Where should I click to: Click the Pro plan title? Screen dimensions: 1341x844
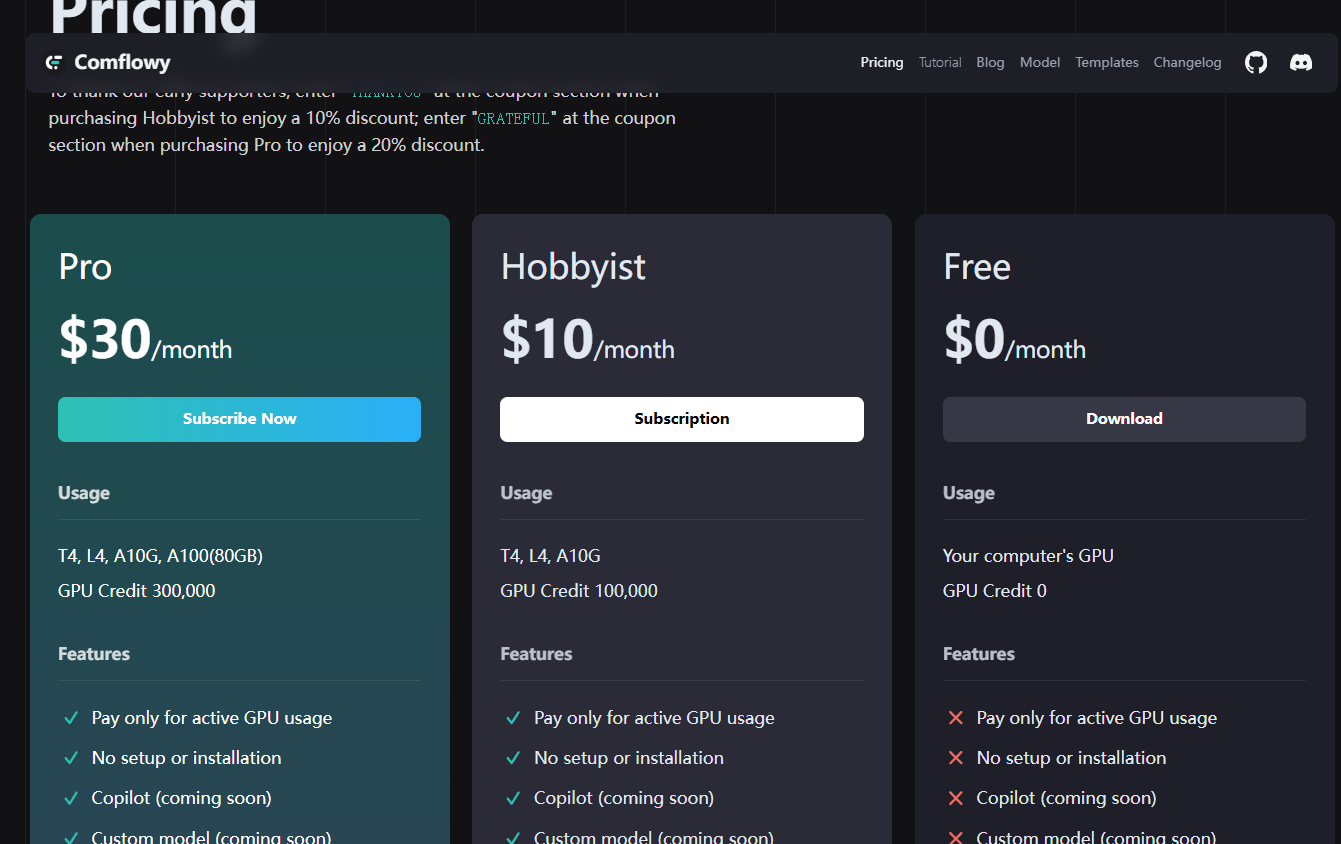tap(85, 267)
